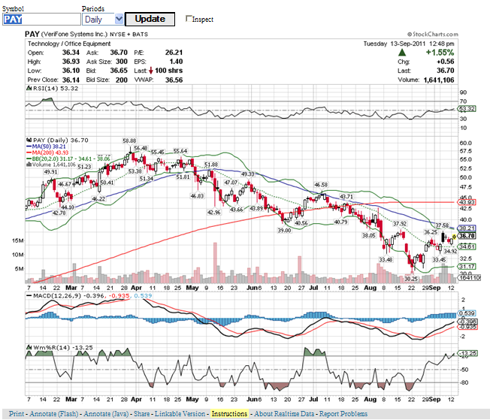This screenshot has height=420, width=490.
Task: Click the 34.61 Bollinger middle tag
Action: coord(467,247)
